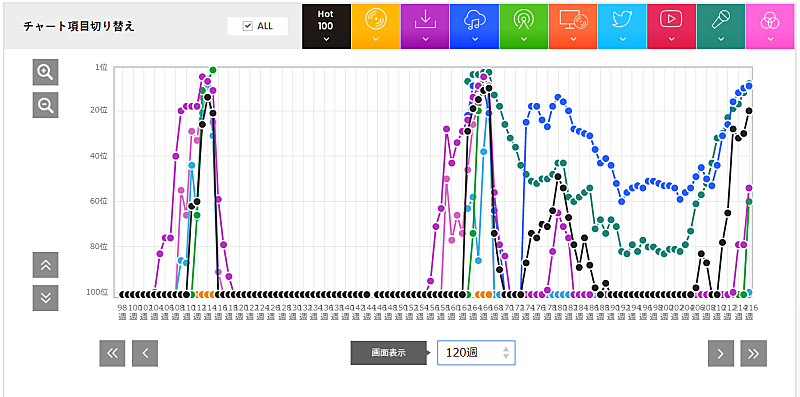Toggle the orange-red PC lookup chart tile
This screenshot has width=800, height=397.
[x=573, y=27]
